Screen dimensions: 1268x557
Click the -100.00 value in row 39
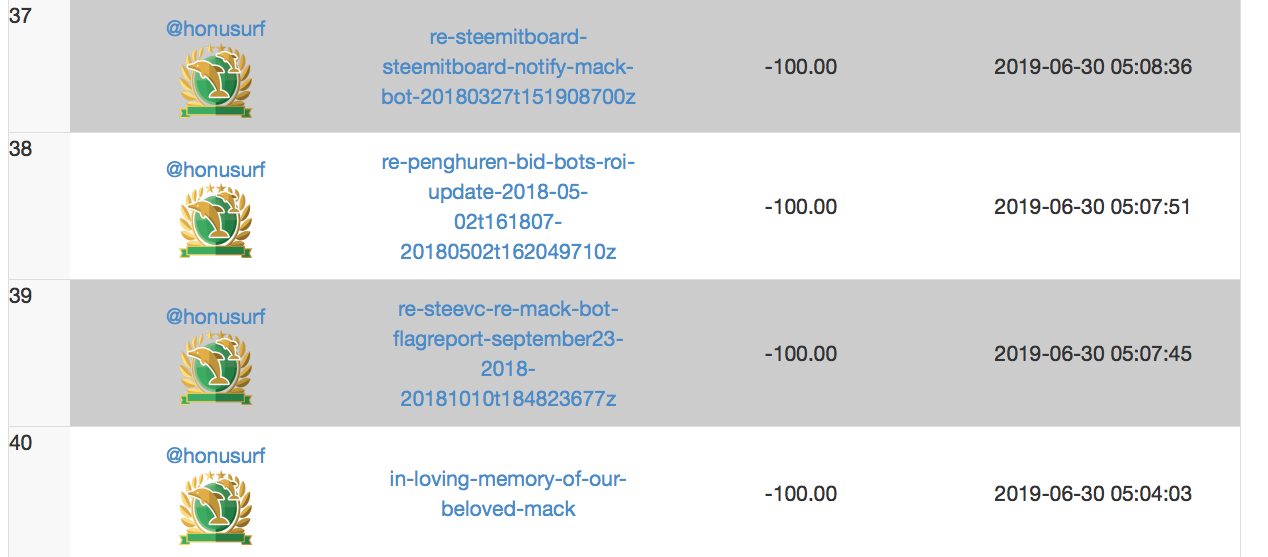tap(800, 354)
